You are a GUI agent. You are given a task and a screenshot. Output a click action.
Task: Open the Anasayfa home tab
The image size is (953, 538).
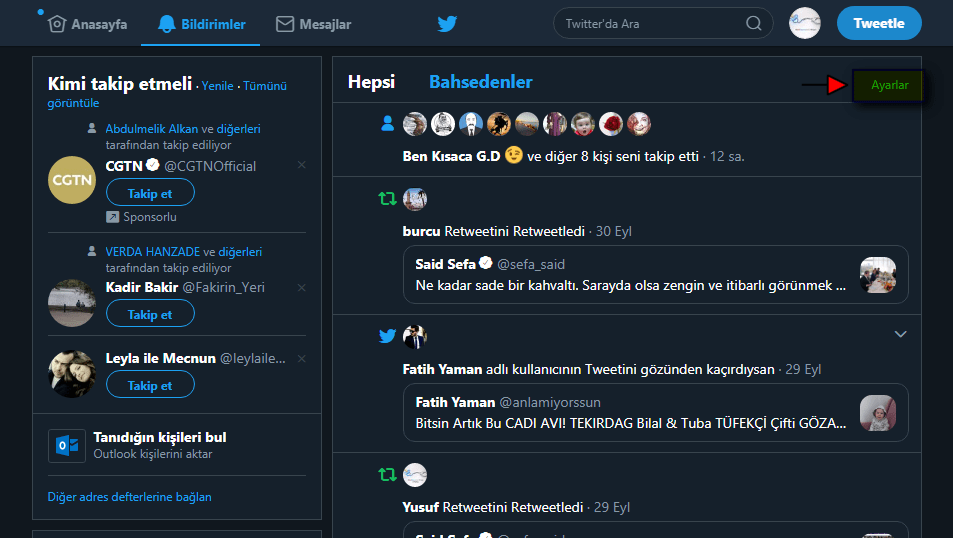tap(88, 24)
